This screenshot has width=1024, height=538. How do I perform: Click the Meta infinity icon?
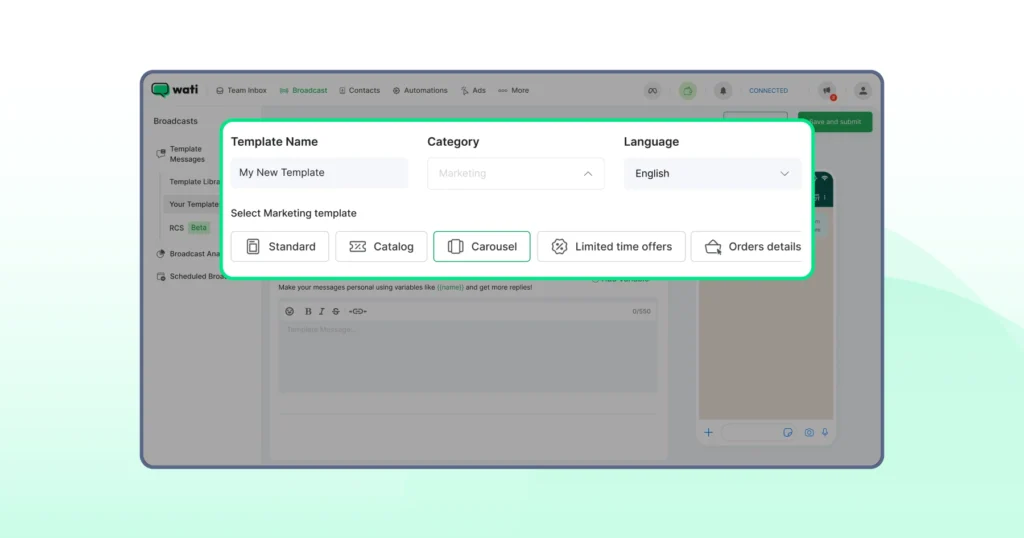pos(652,91)
